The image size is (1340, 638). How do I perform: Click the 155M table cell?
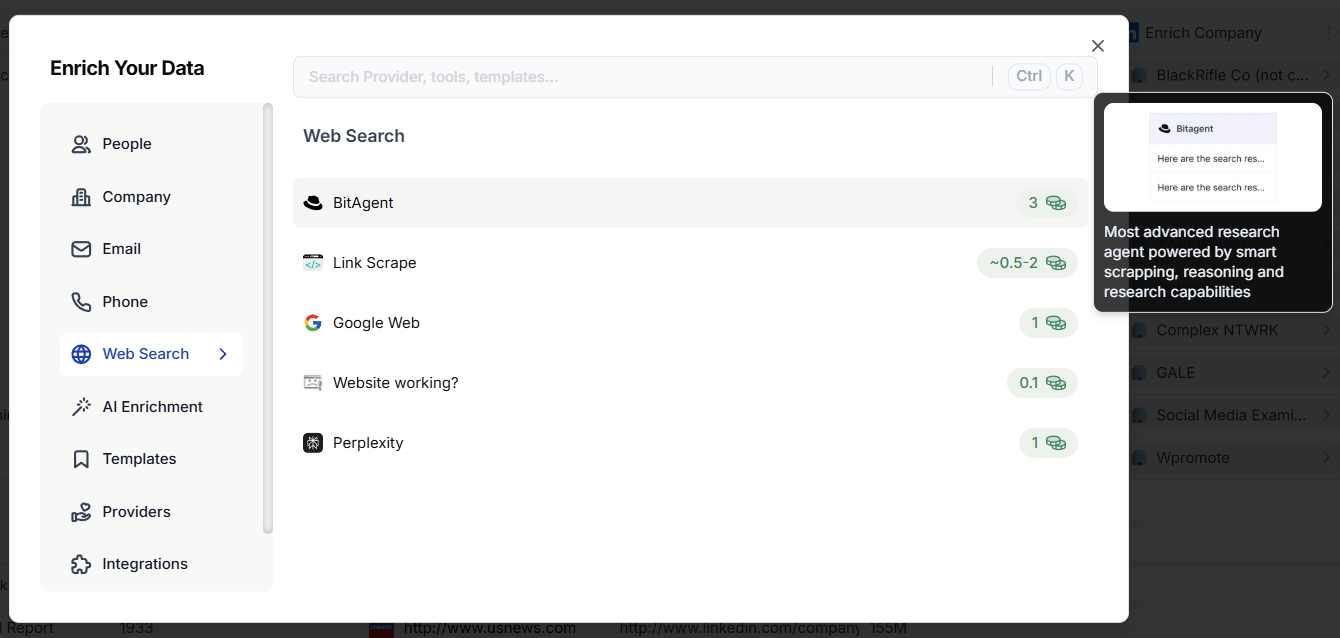coord(888,629)
